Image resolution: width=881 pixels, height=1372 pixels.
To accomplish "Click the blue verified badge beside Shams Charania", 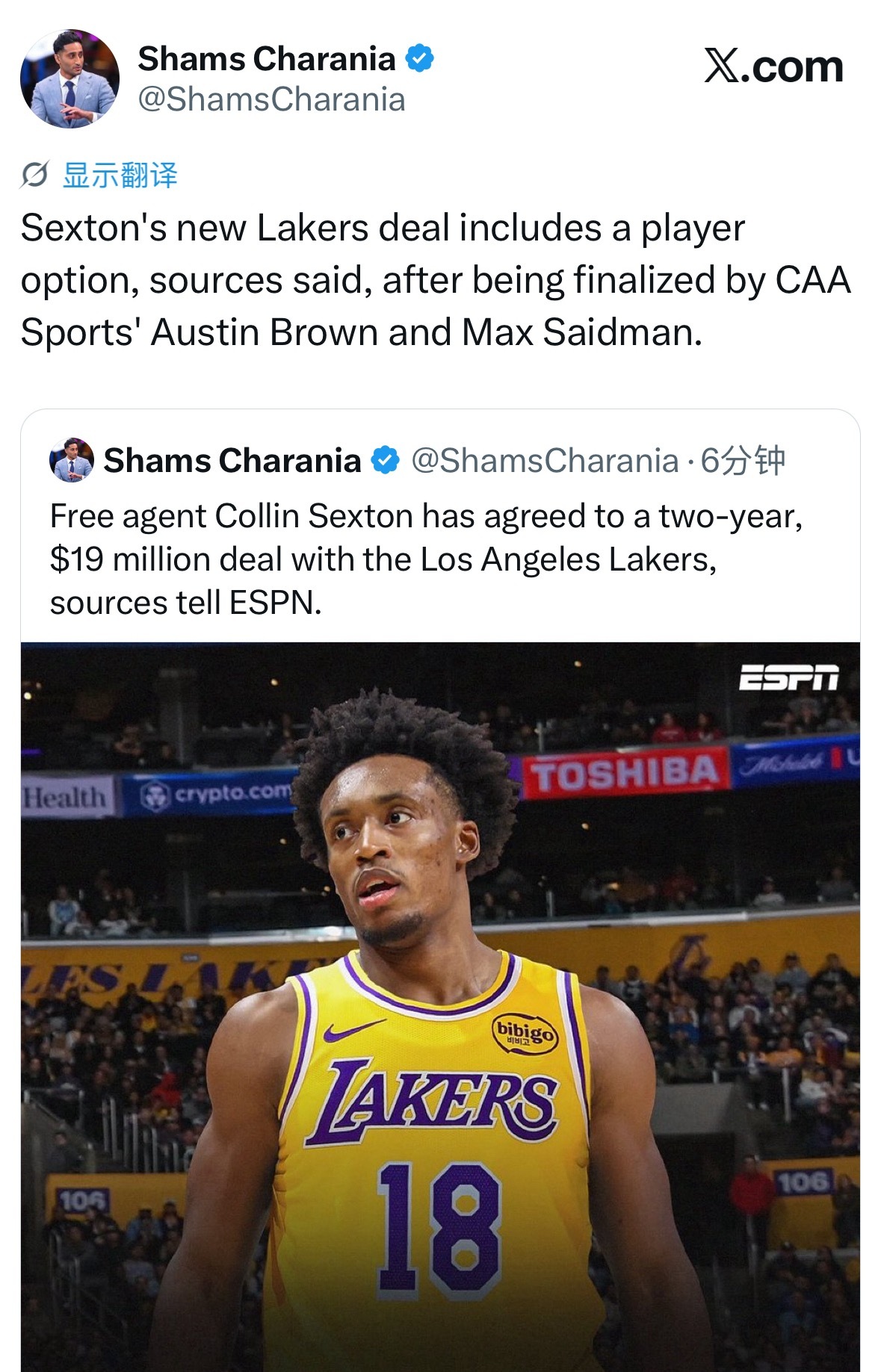I will (419, 58).
